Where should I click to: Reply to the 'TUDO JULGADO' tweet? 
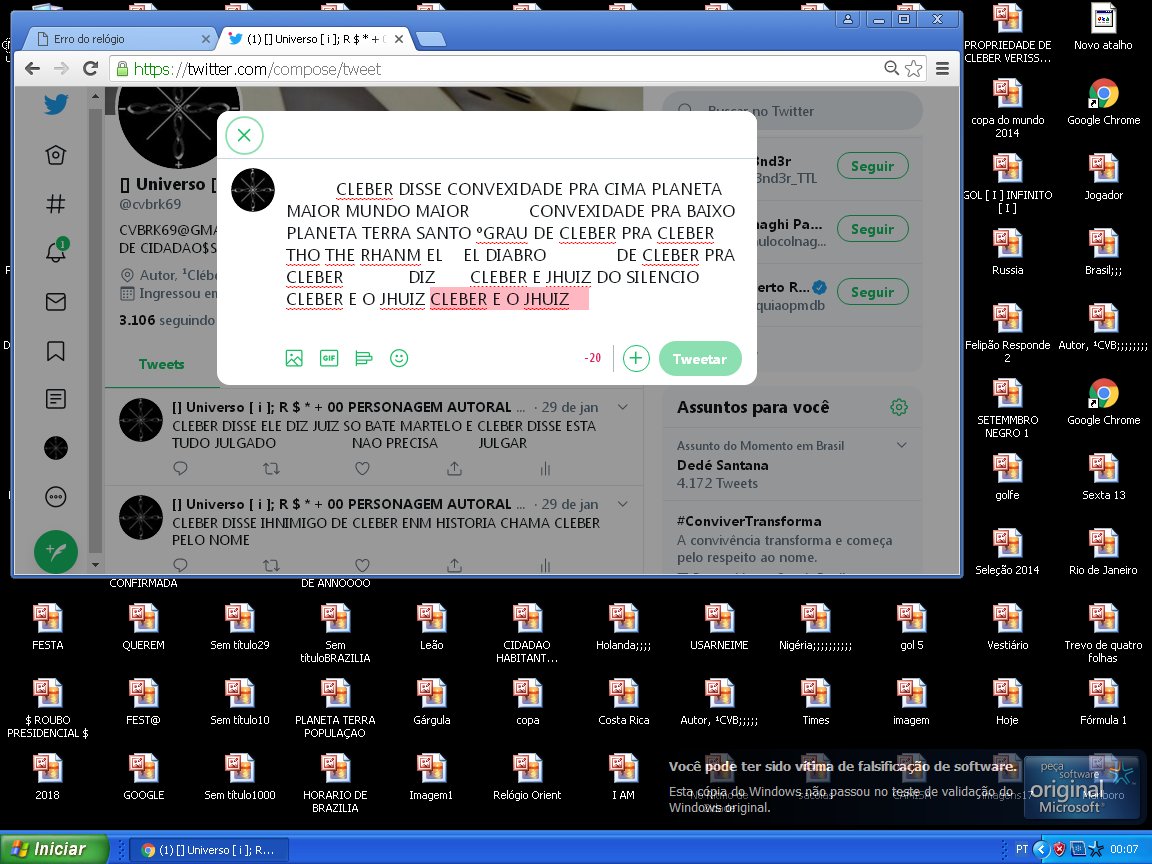click(180, 468)
